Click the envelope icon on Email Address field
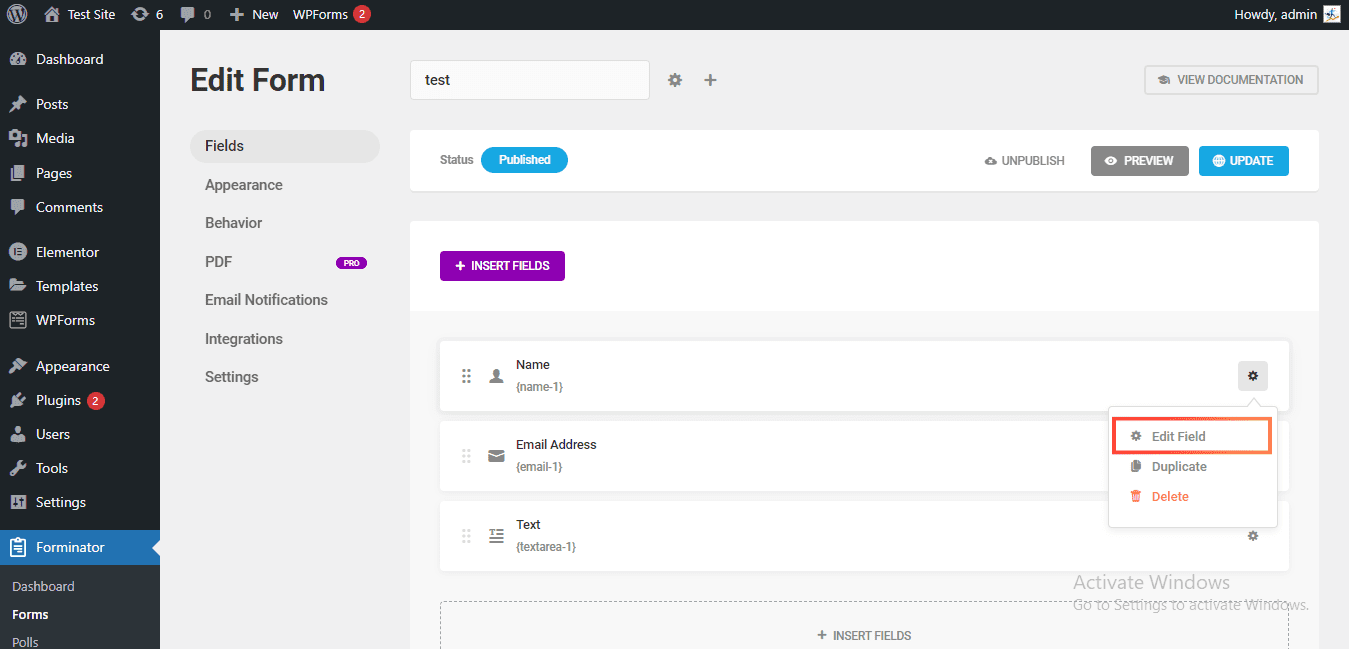The image size is (1349, 649). [x=496, y=455]
